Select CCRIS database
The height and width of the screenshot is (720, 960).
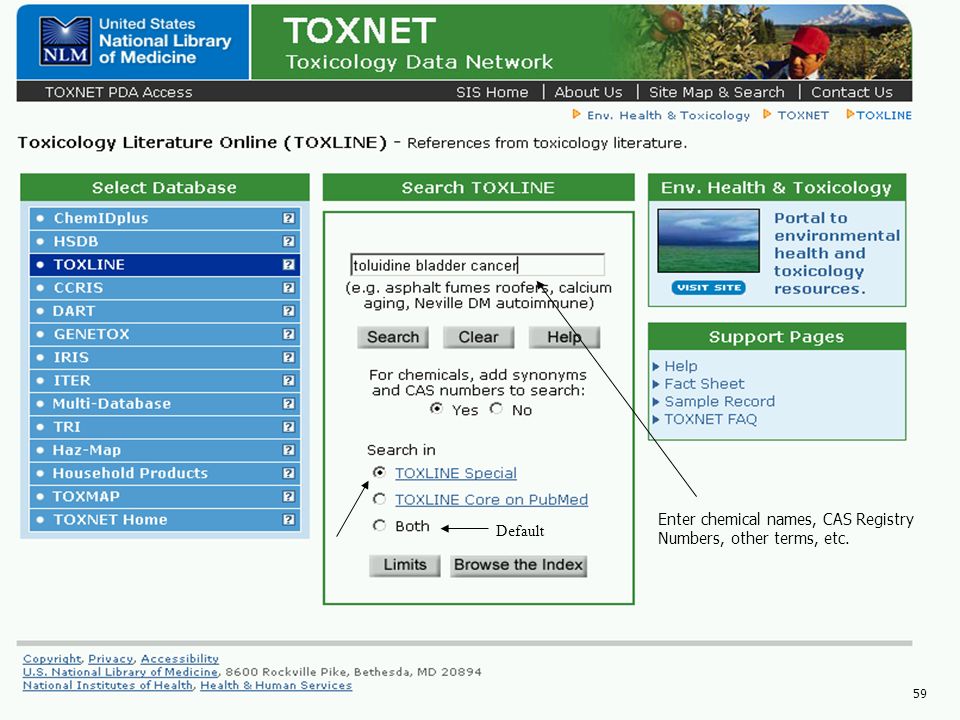pyautogui.click(x=165, y=288)
